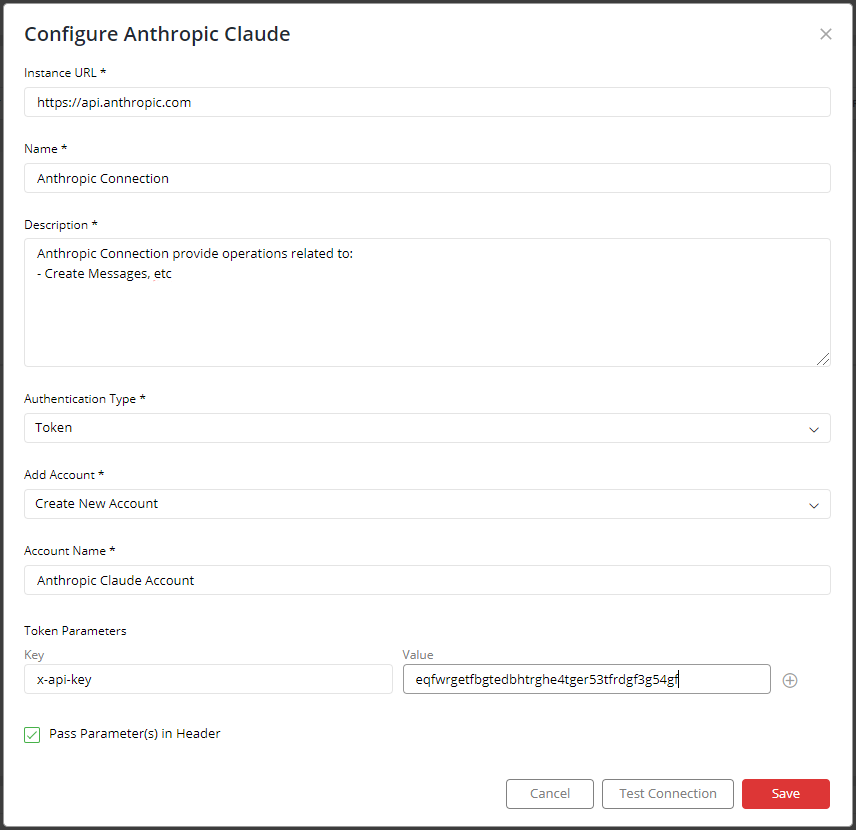Focus the Instance URL input field
Image resolution: width=856 pixels, height=830 pixels.
point(427,102)
